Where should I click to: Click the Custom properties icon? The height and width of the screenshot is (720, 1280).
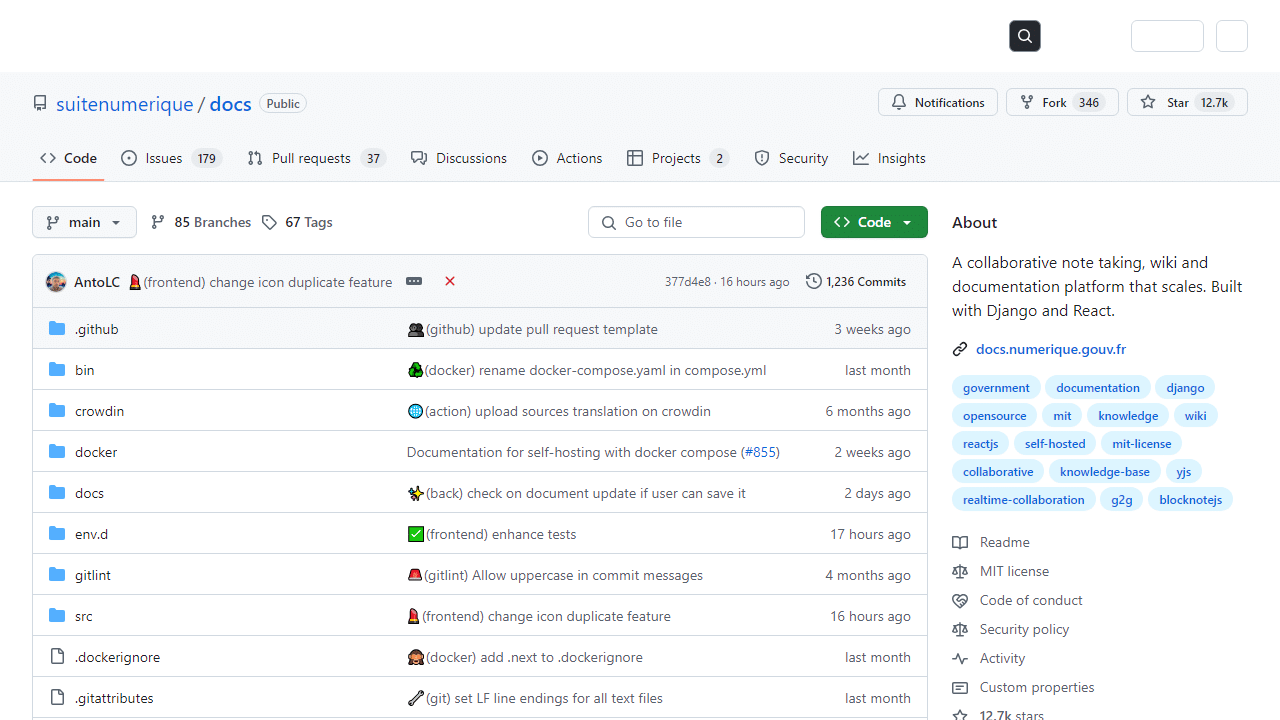coord(960,687)
